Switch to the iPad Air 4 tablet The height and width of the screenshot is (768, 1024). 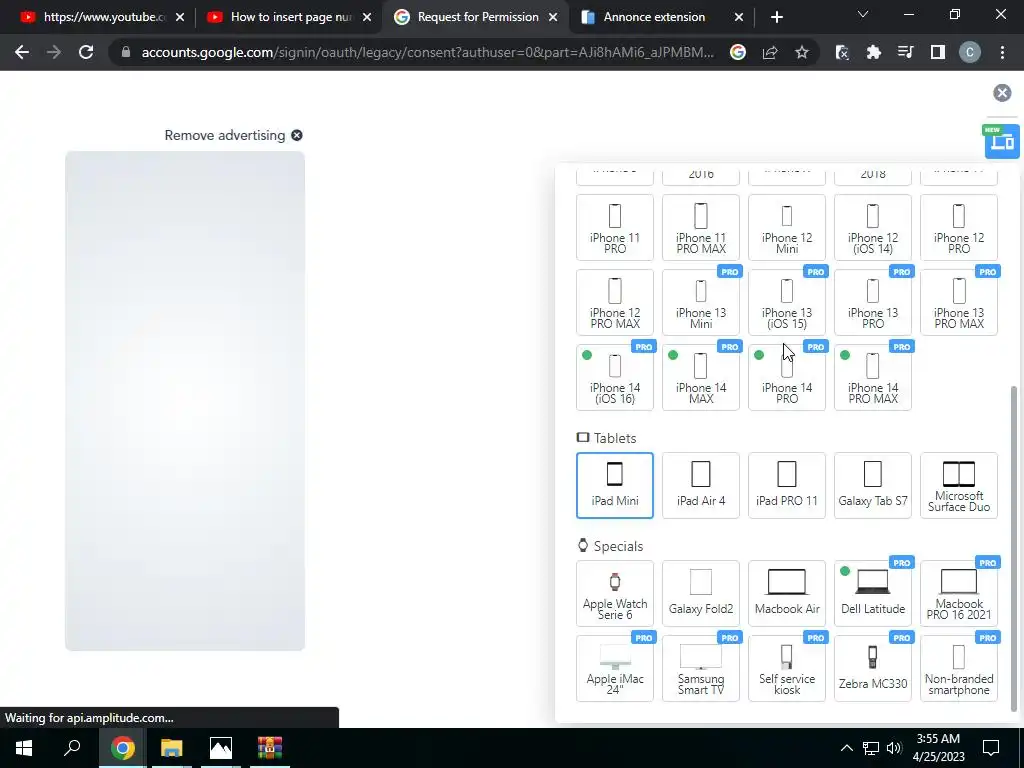701,485
